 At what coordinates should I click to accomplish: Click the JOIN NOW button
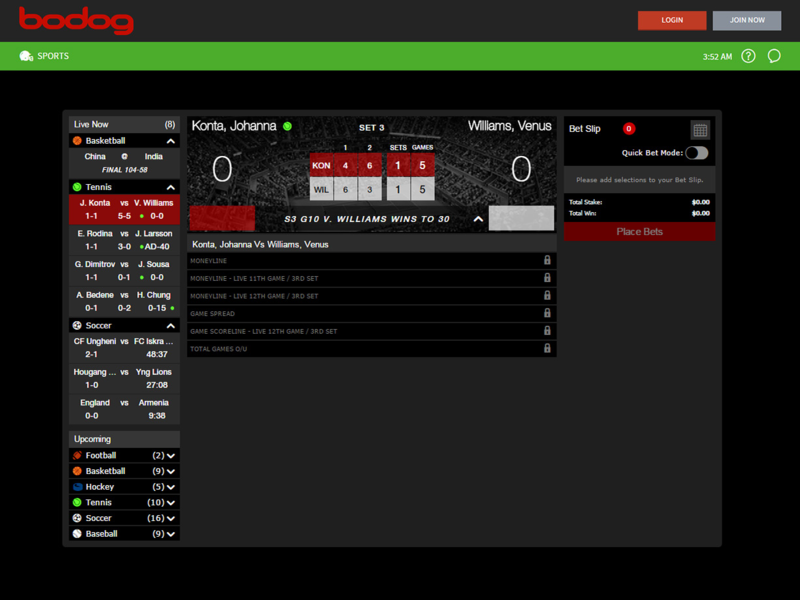tap(747, 20)
